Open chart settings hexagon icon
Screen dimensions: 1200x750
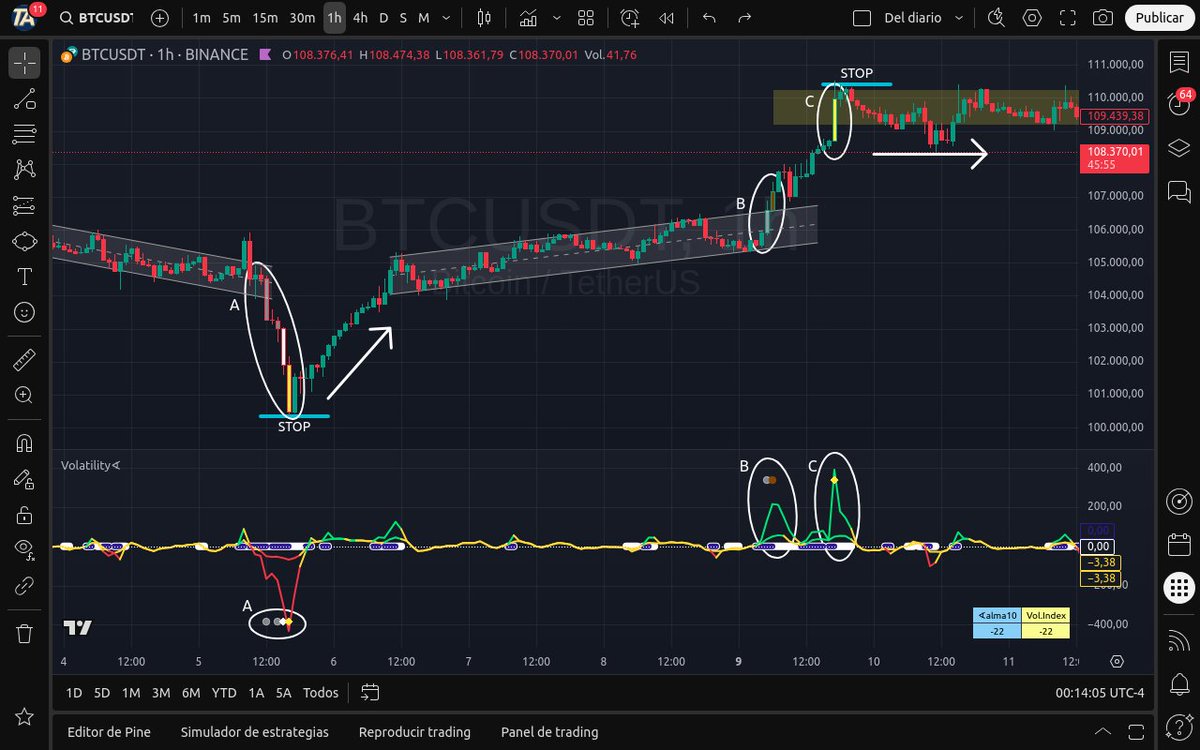click(x=1031, y=18)
